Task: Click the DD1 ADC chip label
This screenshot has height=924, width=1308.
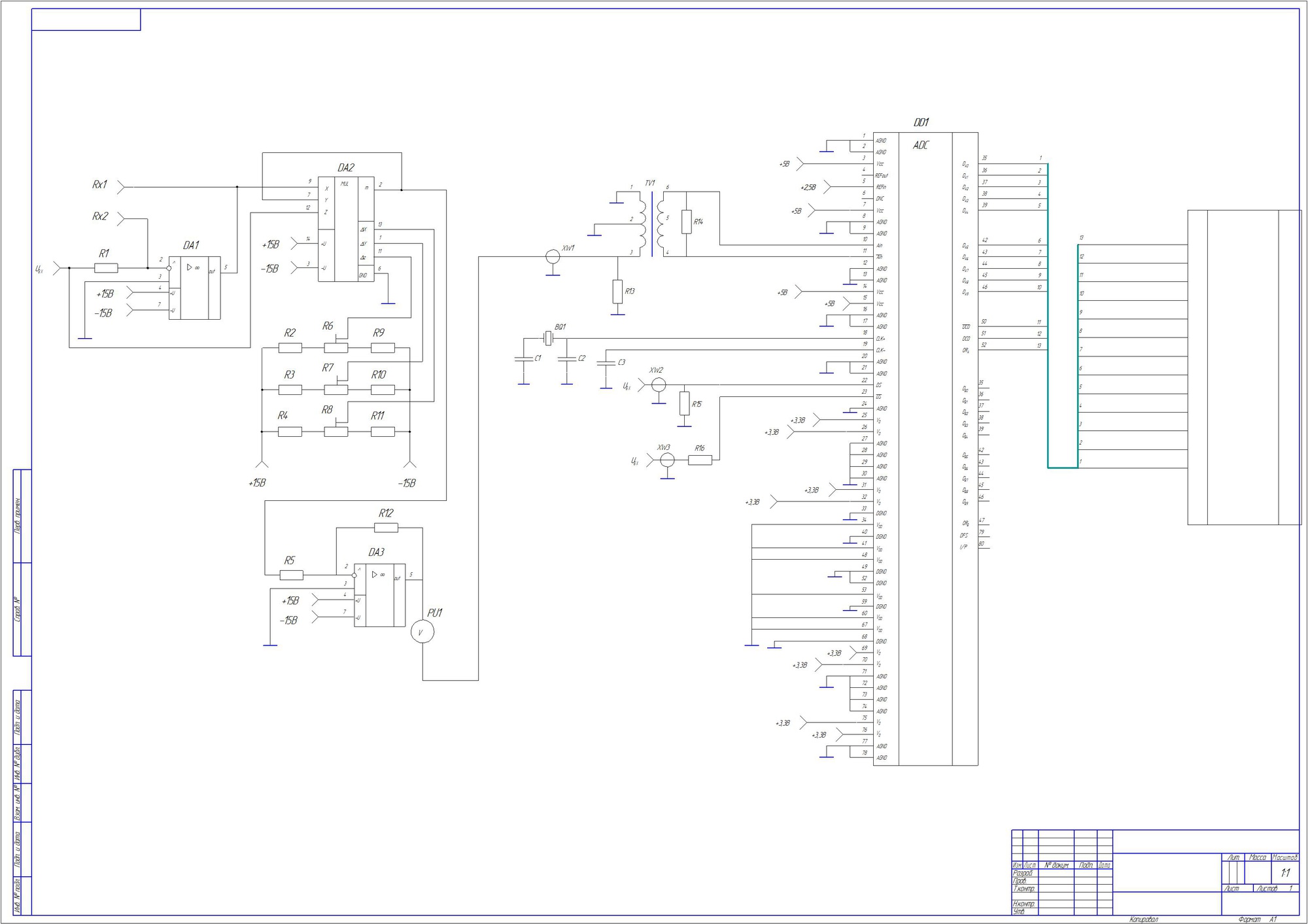Action: click(x=921, y=122)
